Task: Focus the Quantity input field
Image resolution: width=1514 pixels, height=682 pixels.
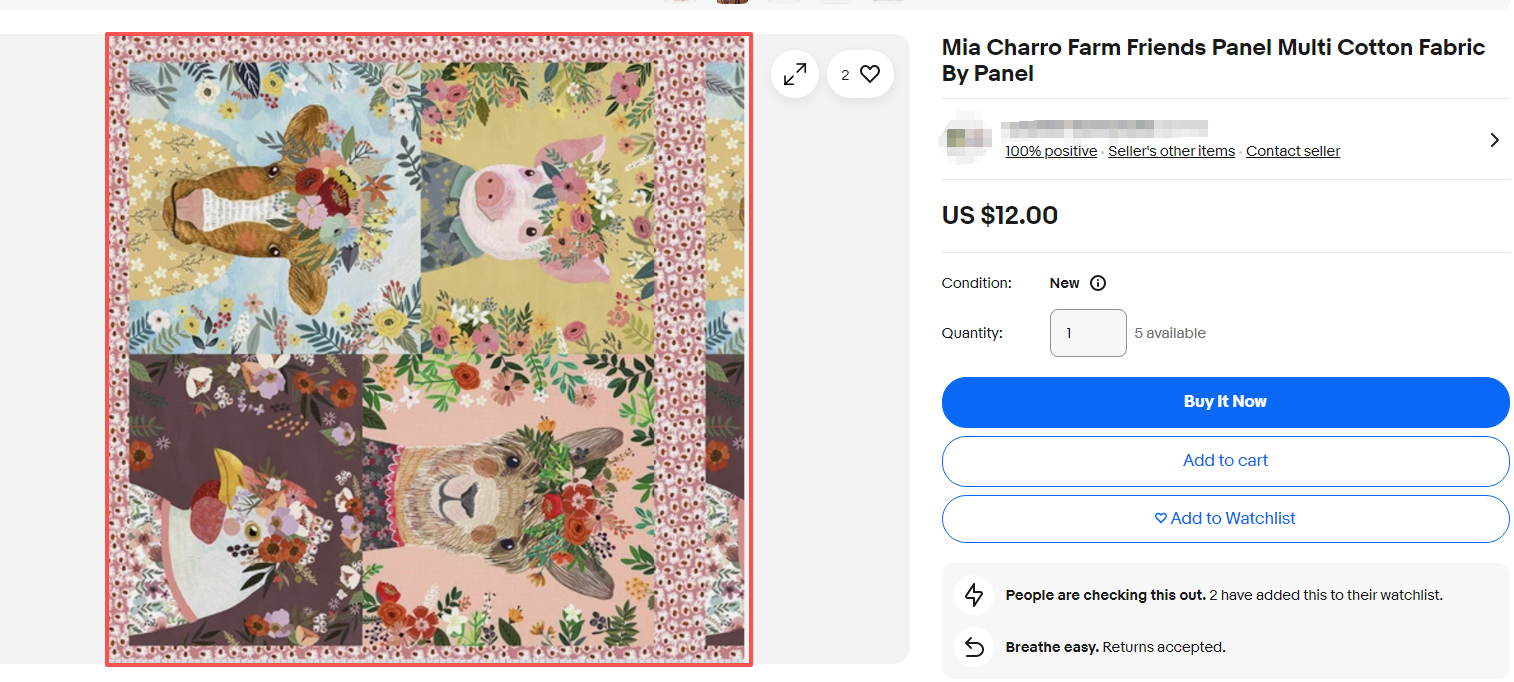Action: pyautogui.click(x=1088, y=333)
